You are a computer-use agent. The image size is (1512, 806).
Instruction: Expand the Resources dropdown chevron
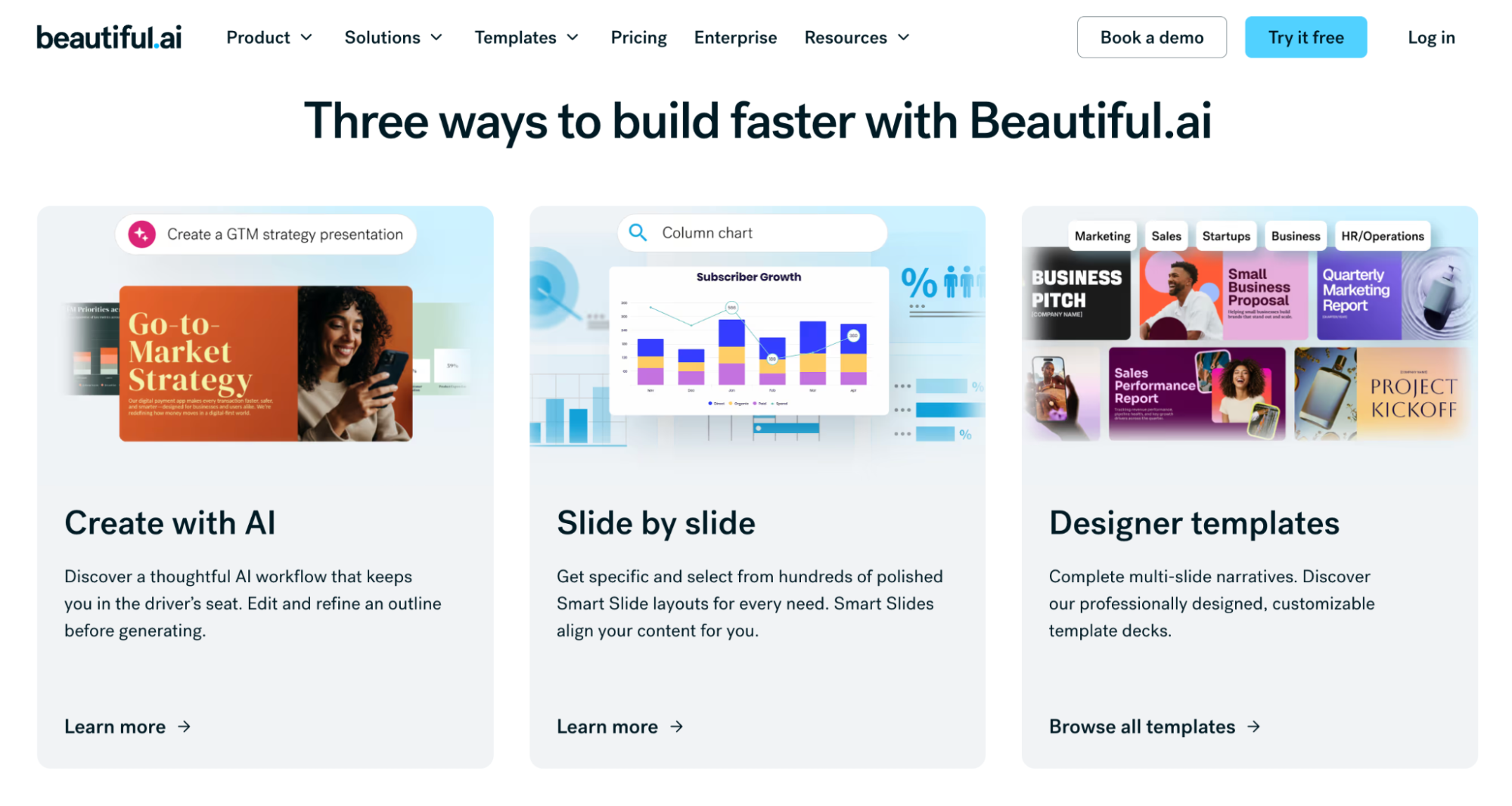903,37
